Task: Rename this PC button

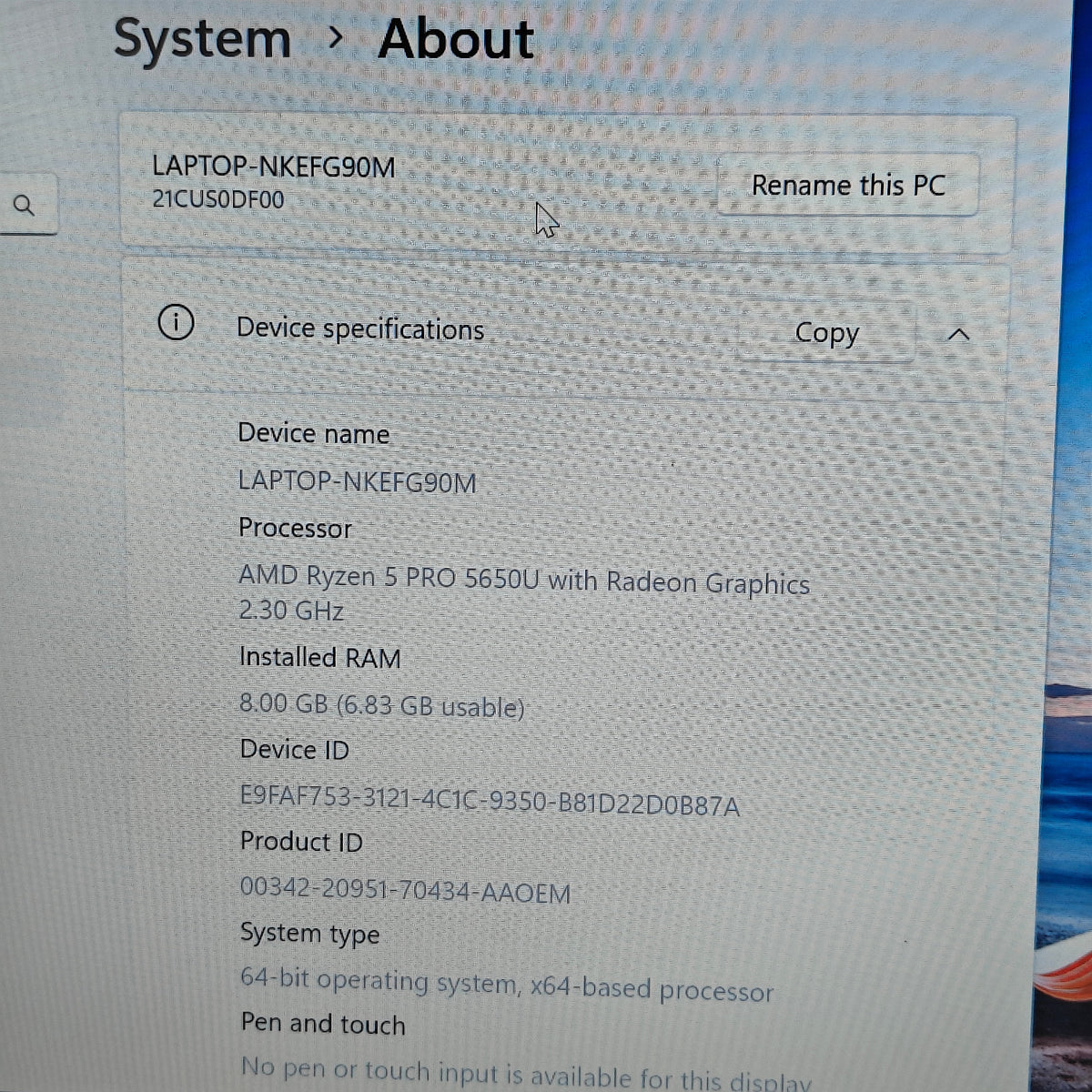Action: click(x=847, y=186)
